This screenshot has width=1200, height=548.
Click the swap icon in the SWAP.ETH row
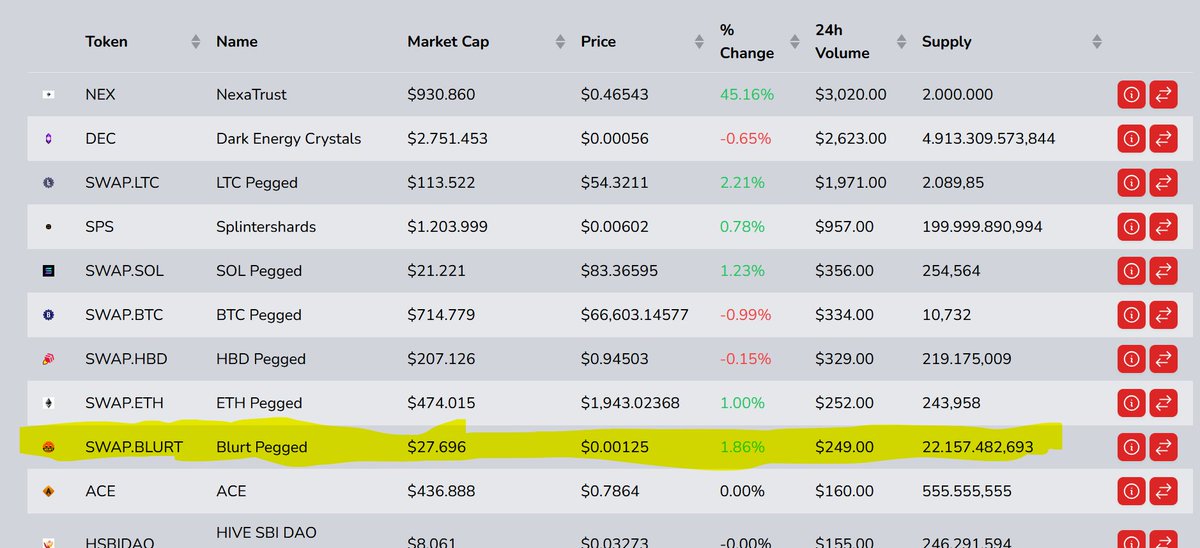(x=1164, y=403)
